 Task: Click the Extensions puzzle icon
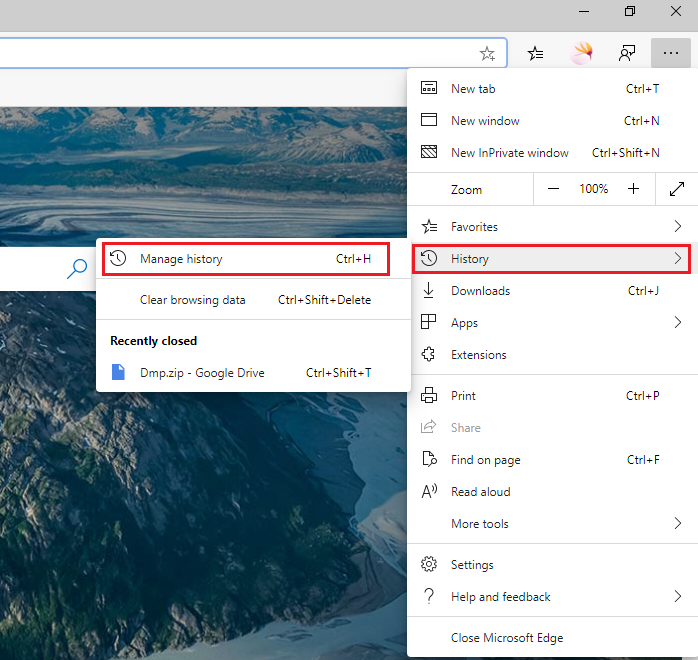[428, 354]
